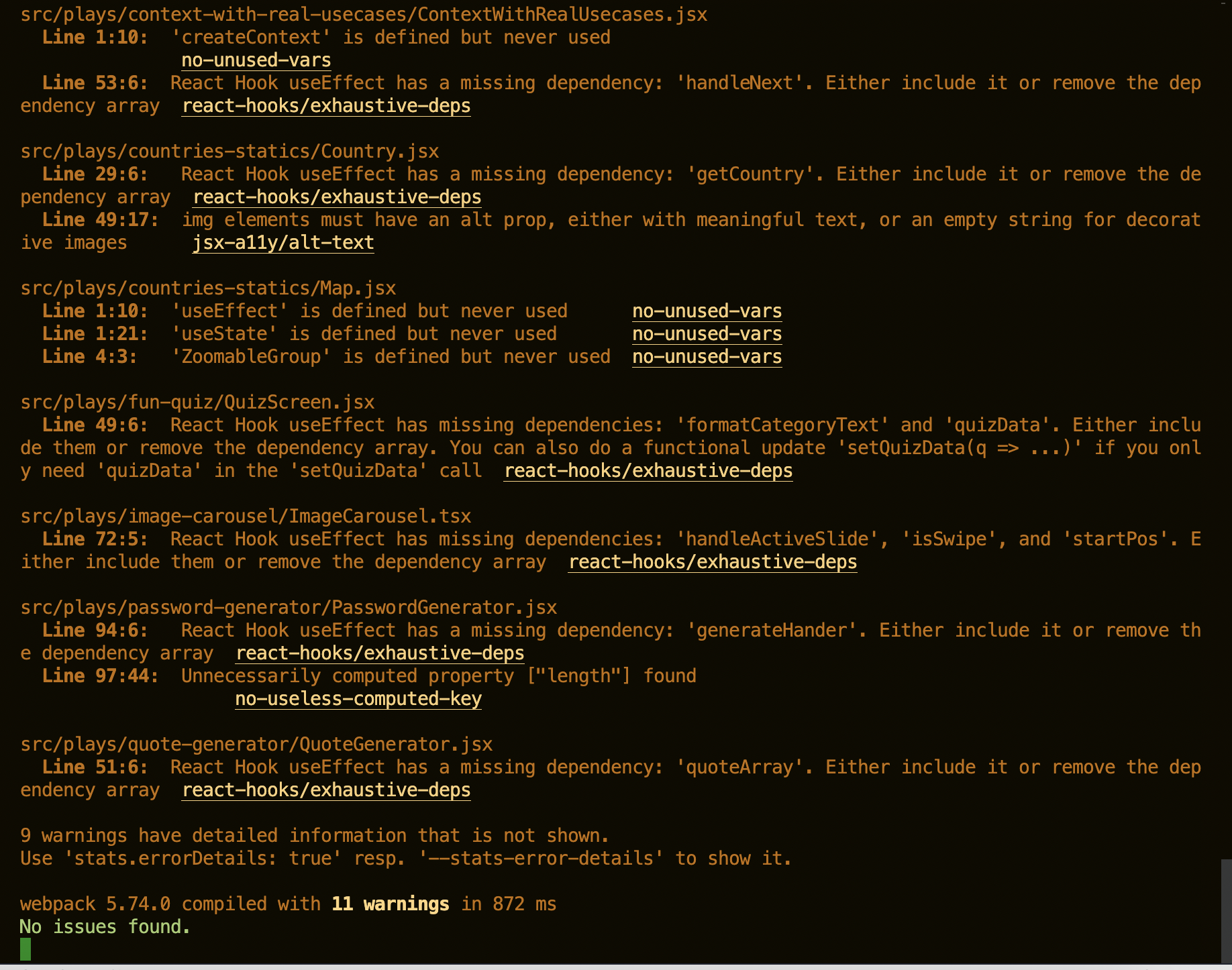Image resolution: width=1232 pixels, height=970 pixels.
Task: Click the QuoteGenerator.jsx file path
Action: point(256,745)
